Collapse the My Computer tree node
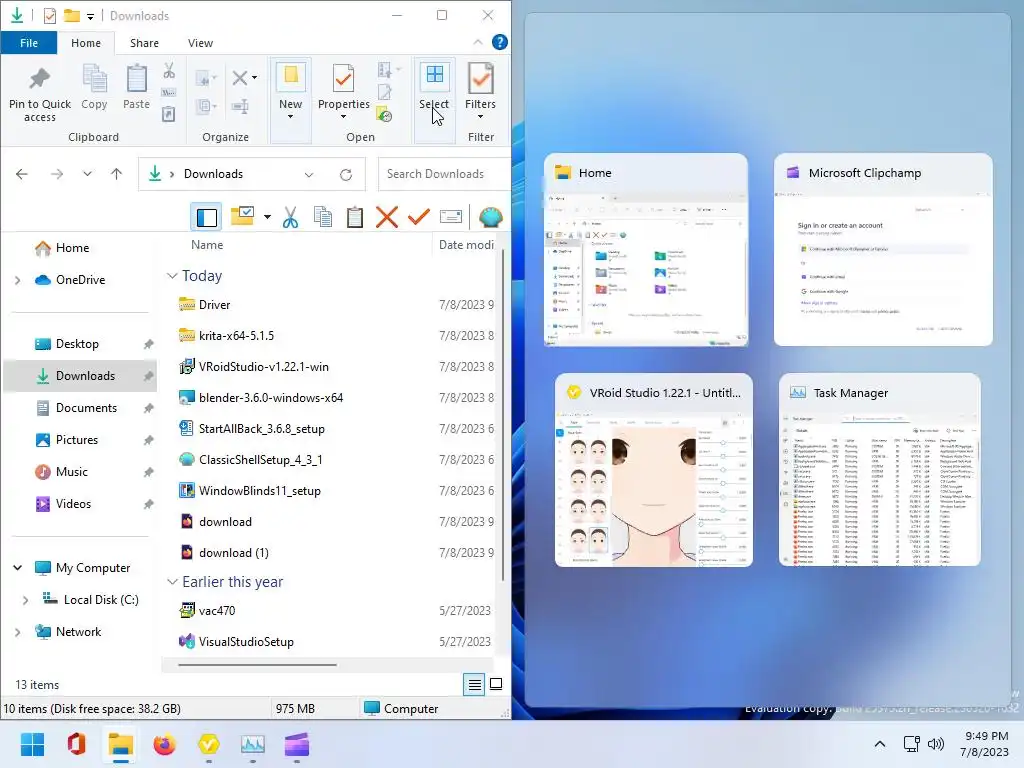Image resolution: width=1024 pixels, height=768 pixels. click(18, 568)
